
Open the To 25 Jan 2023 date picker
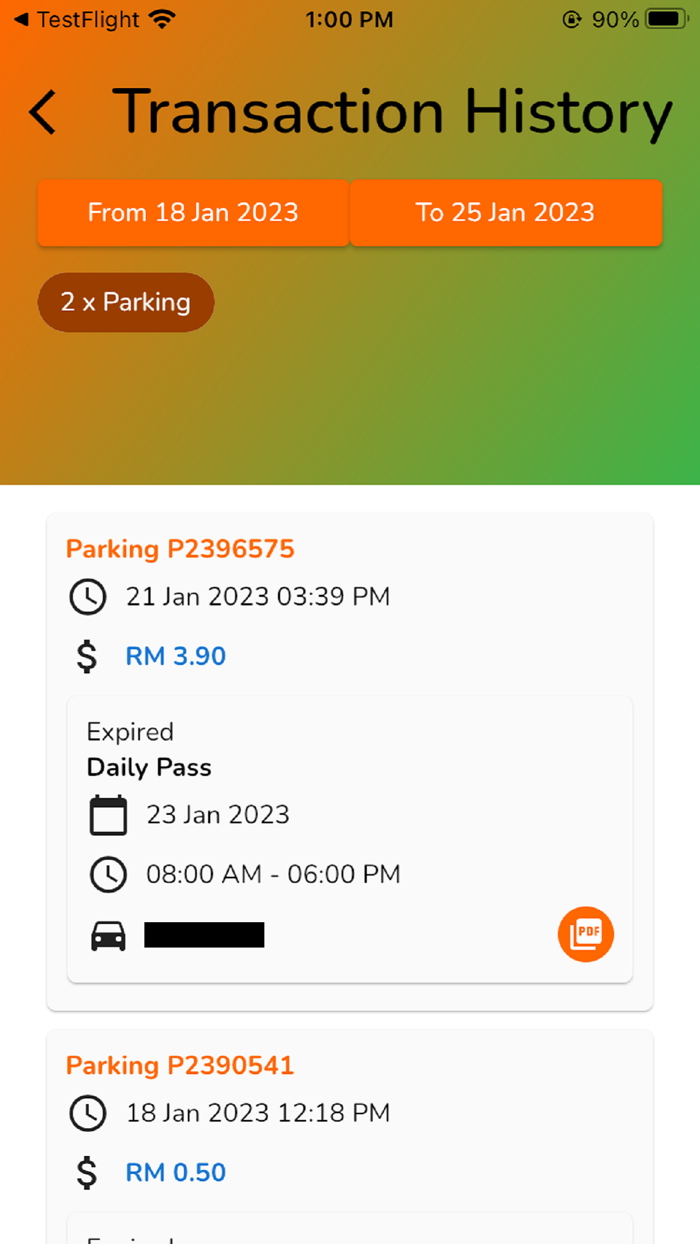click(x=506, y=213)
